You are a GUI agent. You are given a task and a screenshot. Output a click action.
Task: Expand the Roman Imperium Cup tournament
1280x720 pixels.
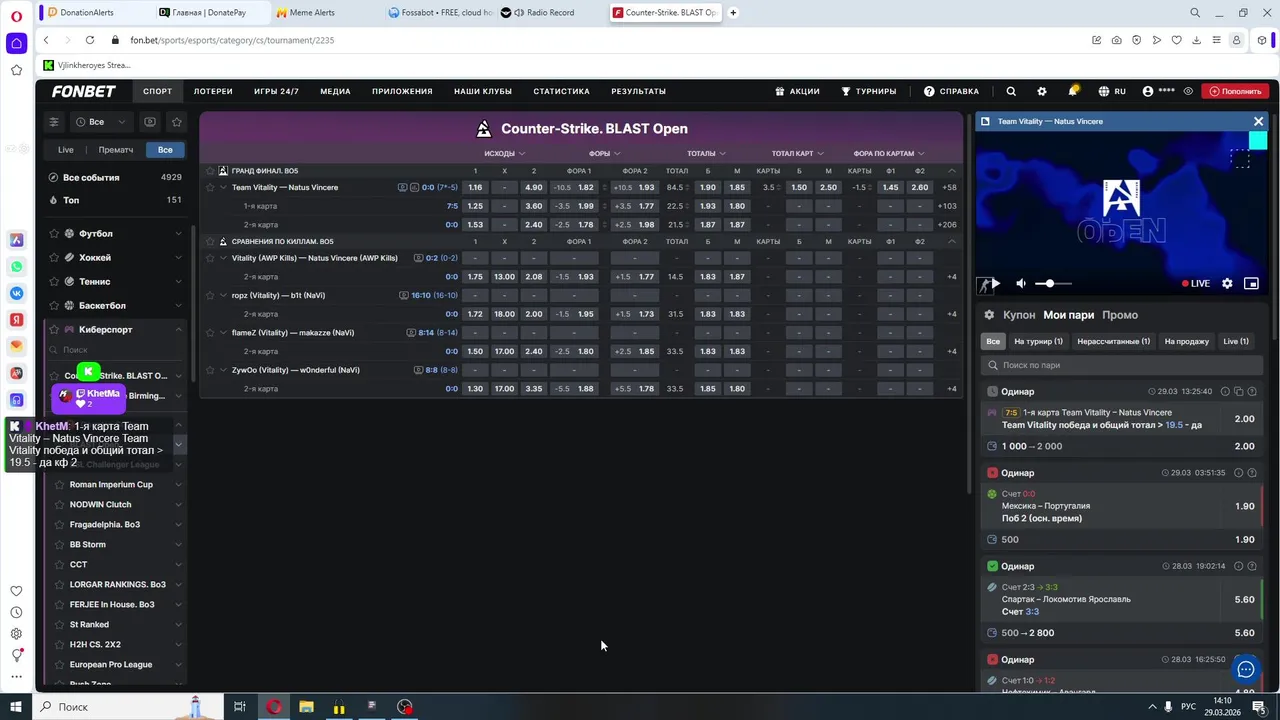click(178, 485)
